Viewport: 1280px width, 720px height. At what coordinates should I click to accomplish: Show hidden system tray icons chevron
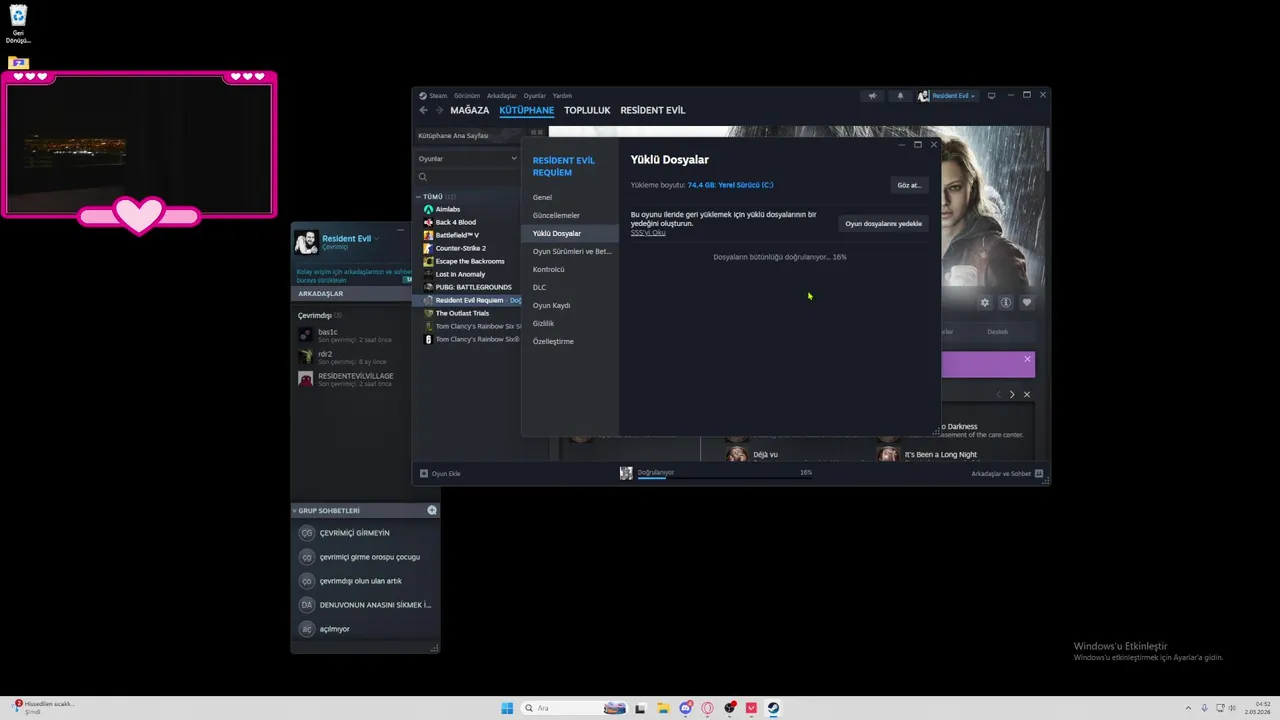pyautogui.click(x=1188, y=708)
